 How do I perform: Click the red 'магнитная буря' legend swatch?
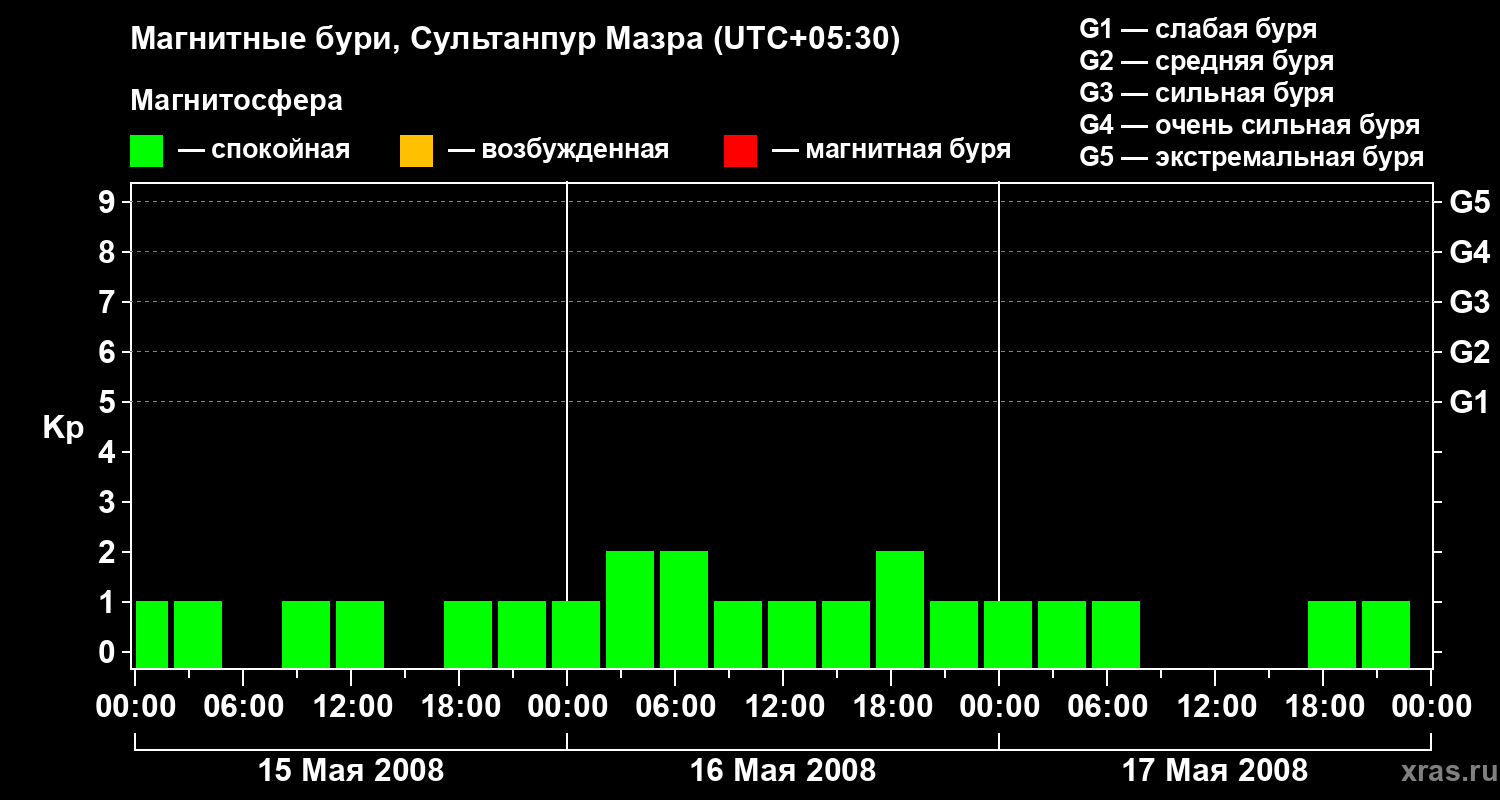(740, 150)
